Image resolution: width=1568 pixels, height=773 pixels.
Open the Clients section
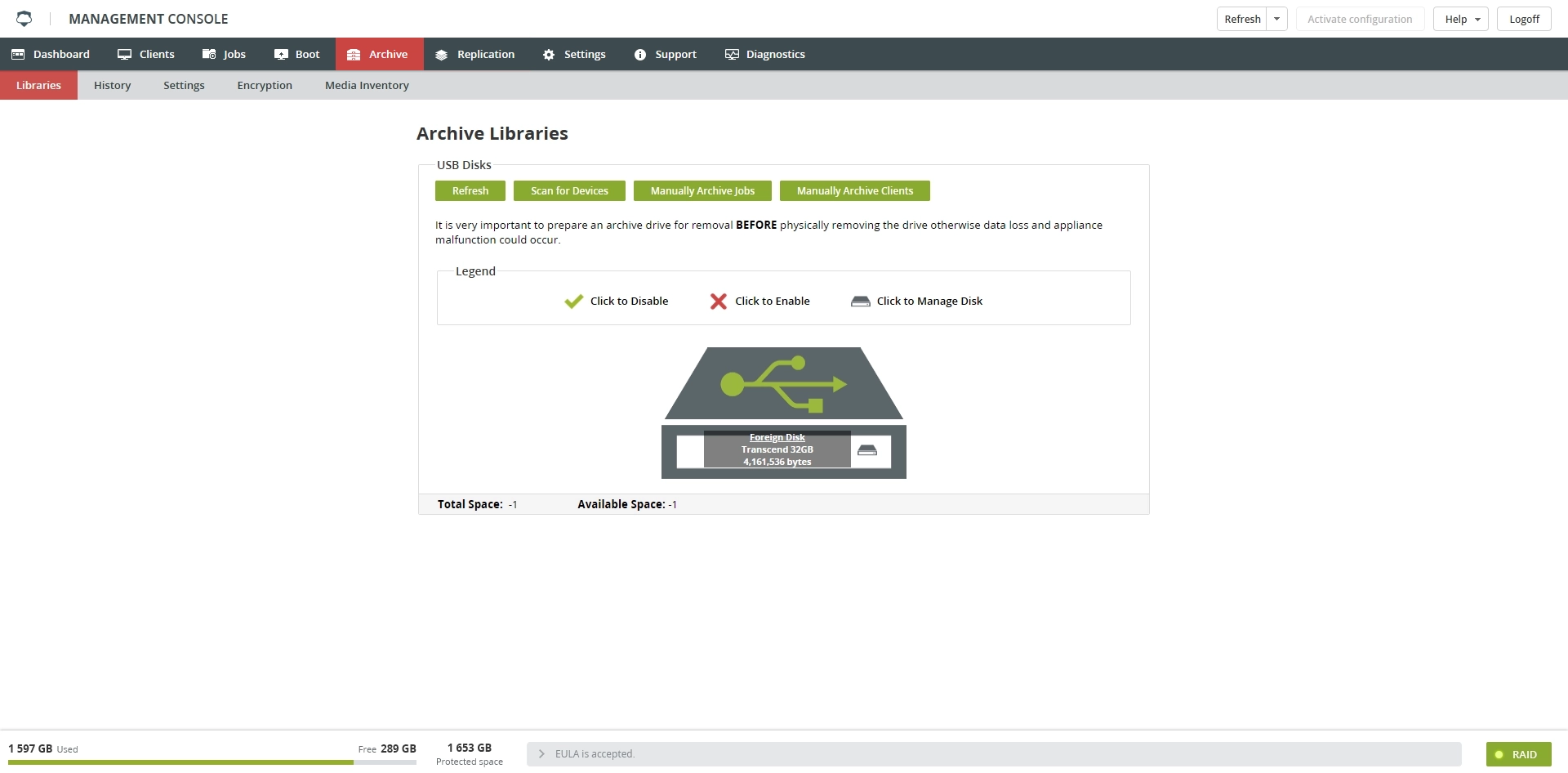click(x=146, y=54)
